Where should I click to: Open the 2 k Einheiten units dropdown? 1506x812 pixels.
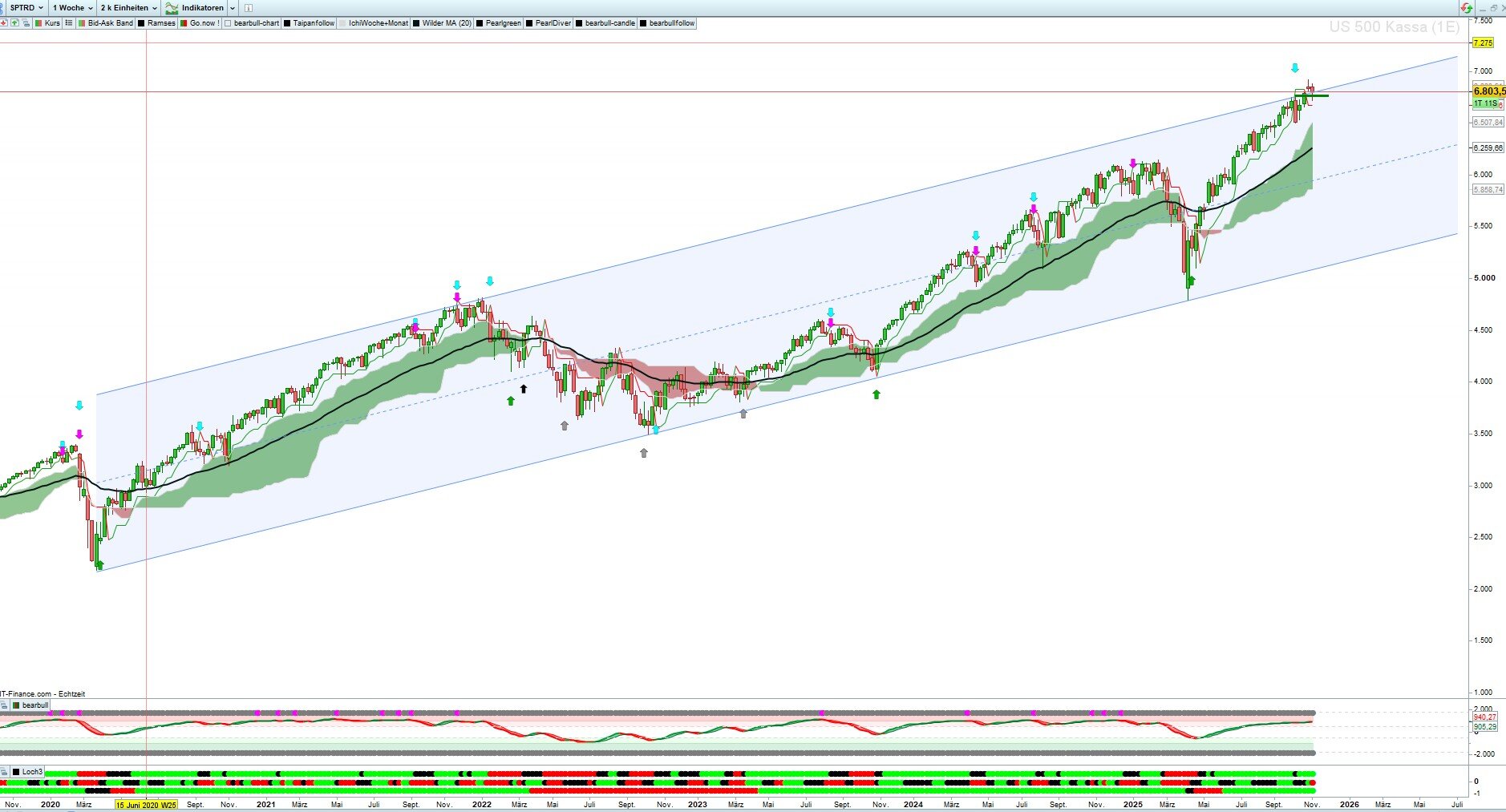click(128, 8)
